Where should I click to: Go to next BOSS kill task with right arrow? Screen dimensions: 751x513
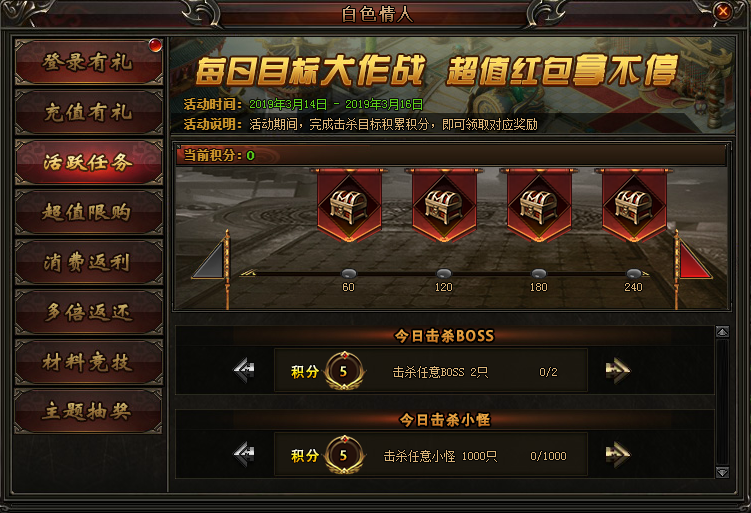pos(617,370)
